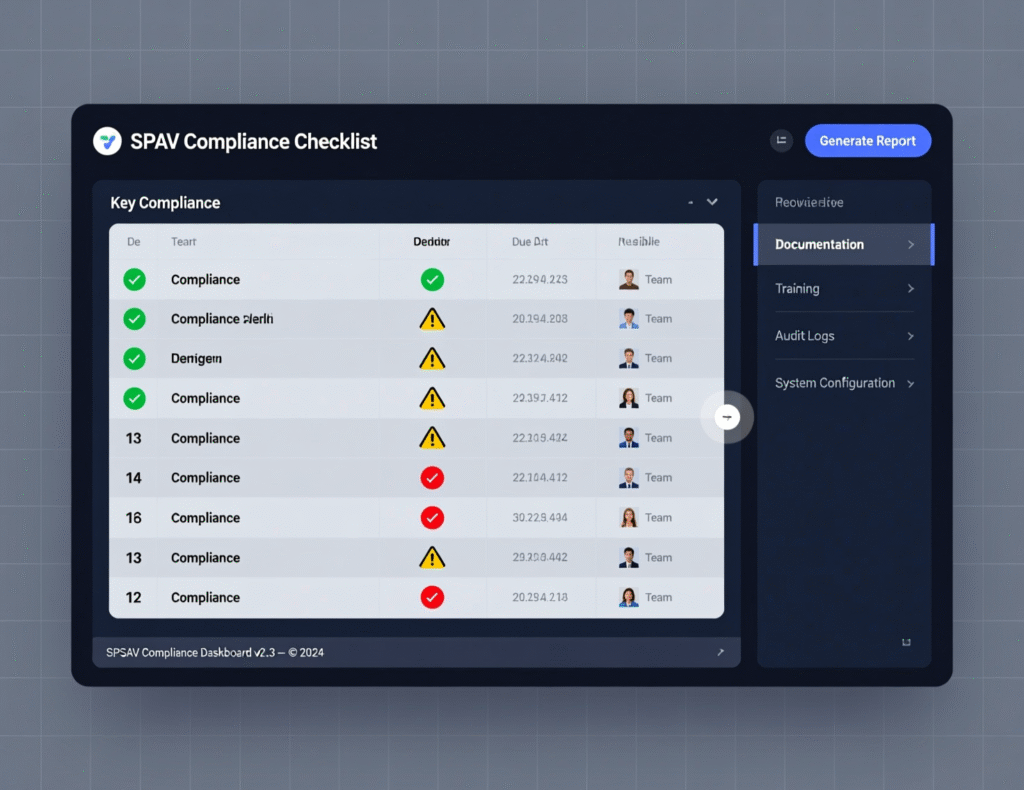Click the red alert icon on row 14
Viewport: 1024px width, 790px height.
432,478
